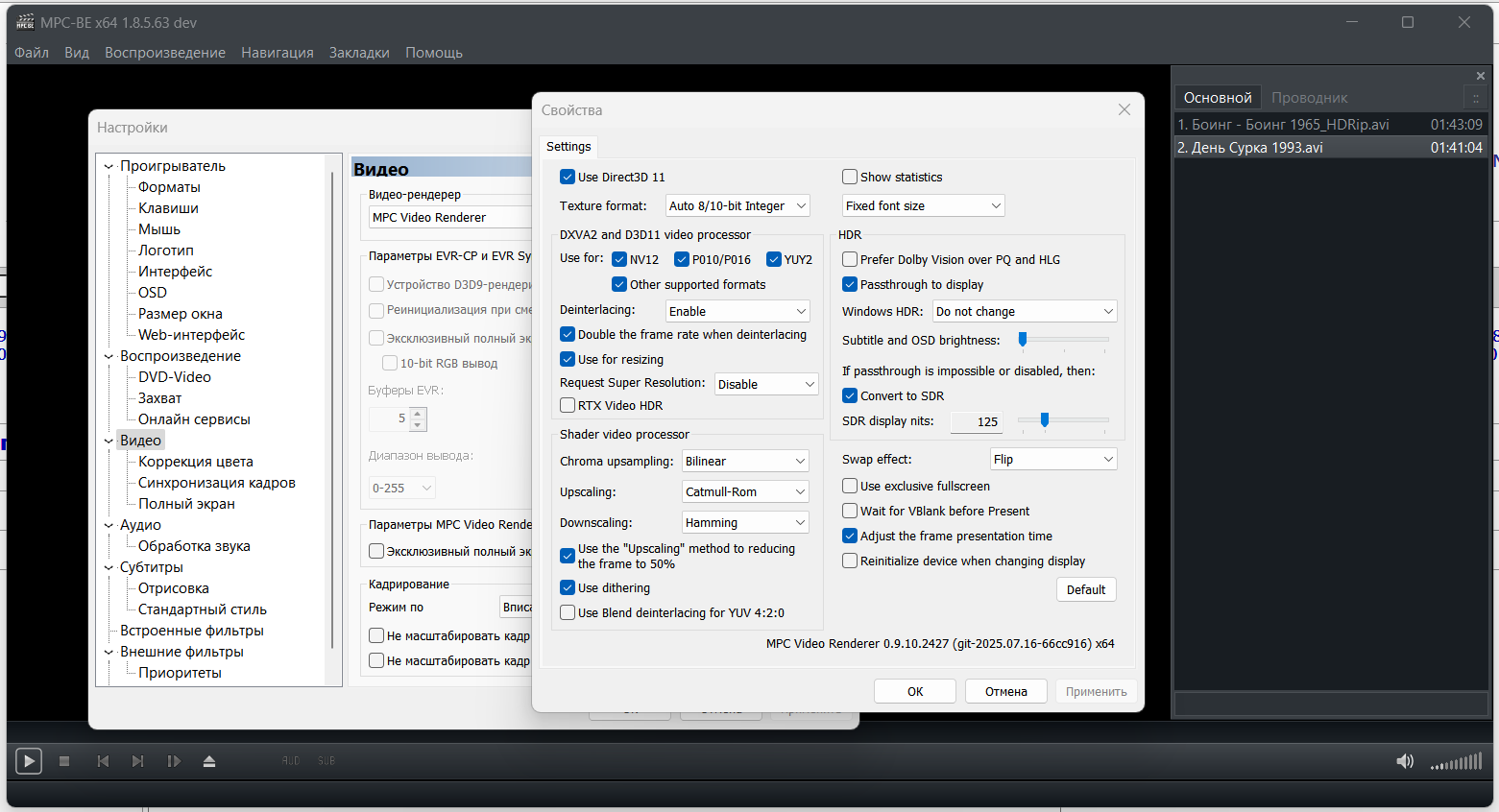This screenshot has height=812, width=1499.
Task: Enable Prefer Dolby Vision over PQ and HLG
Action: coord(850,259)
